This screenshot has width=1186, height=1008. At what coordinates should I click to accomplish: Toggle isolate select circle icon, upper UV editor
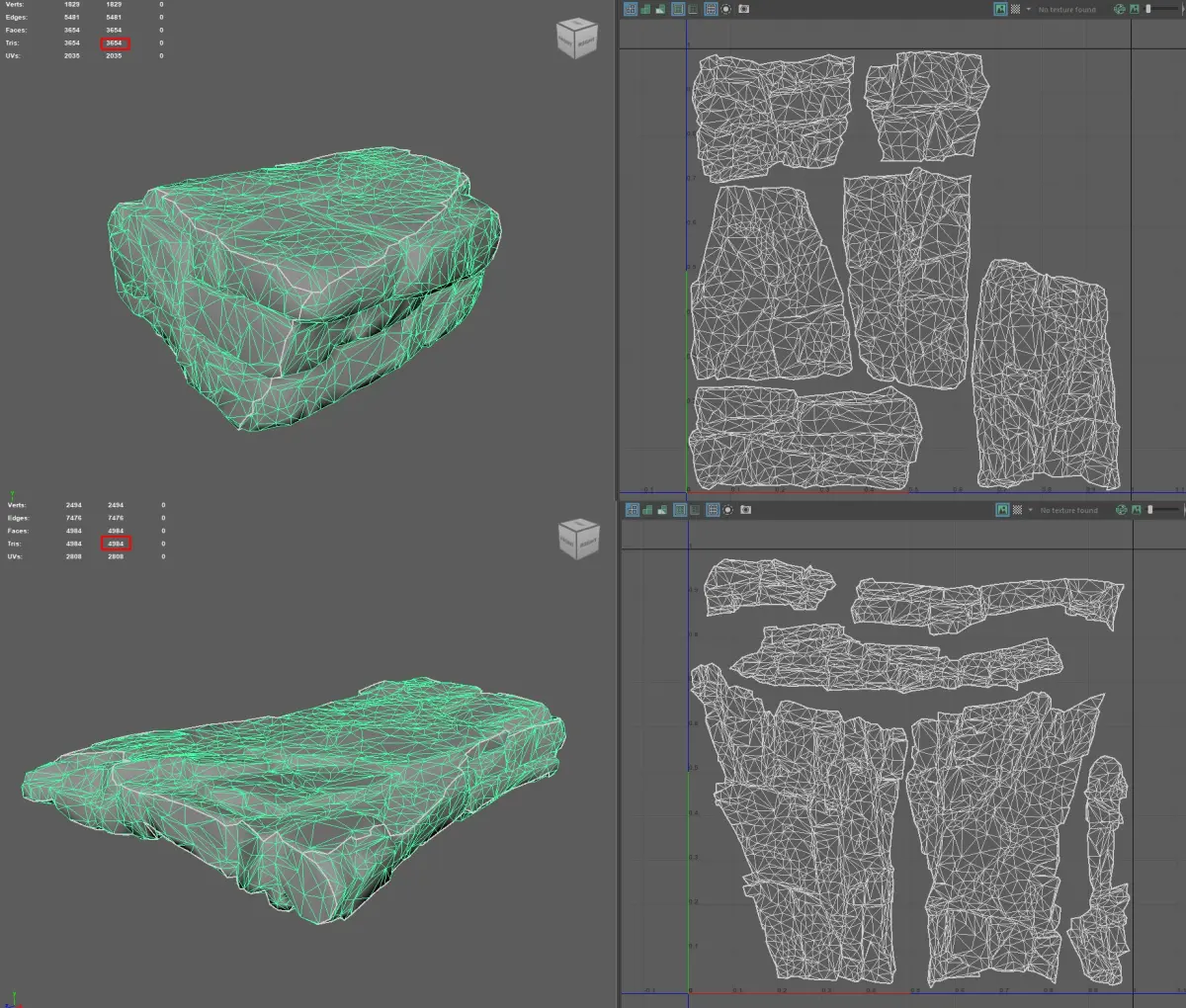click(726, 9)
